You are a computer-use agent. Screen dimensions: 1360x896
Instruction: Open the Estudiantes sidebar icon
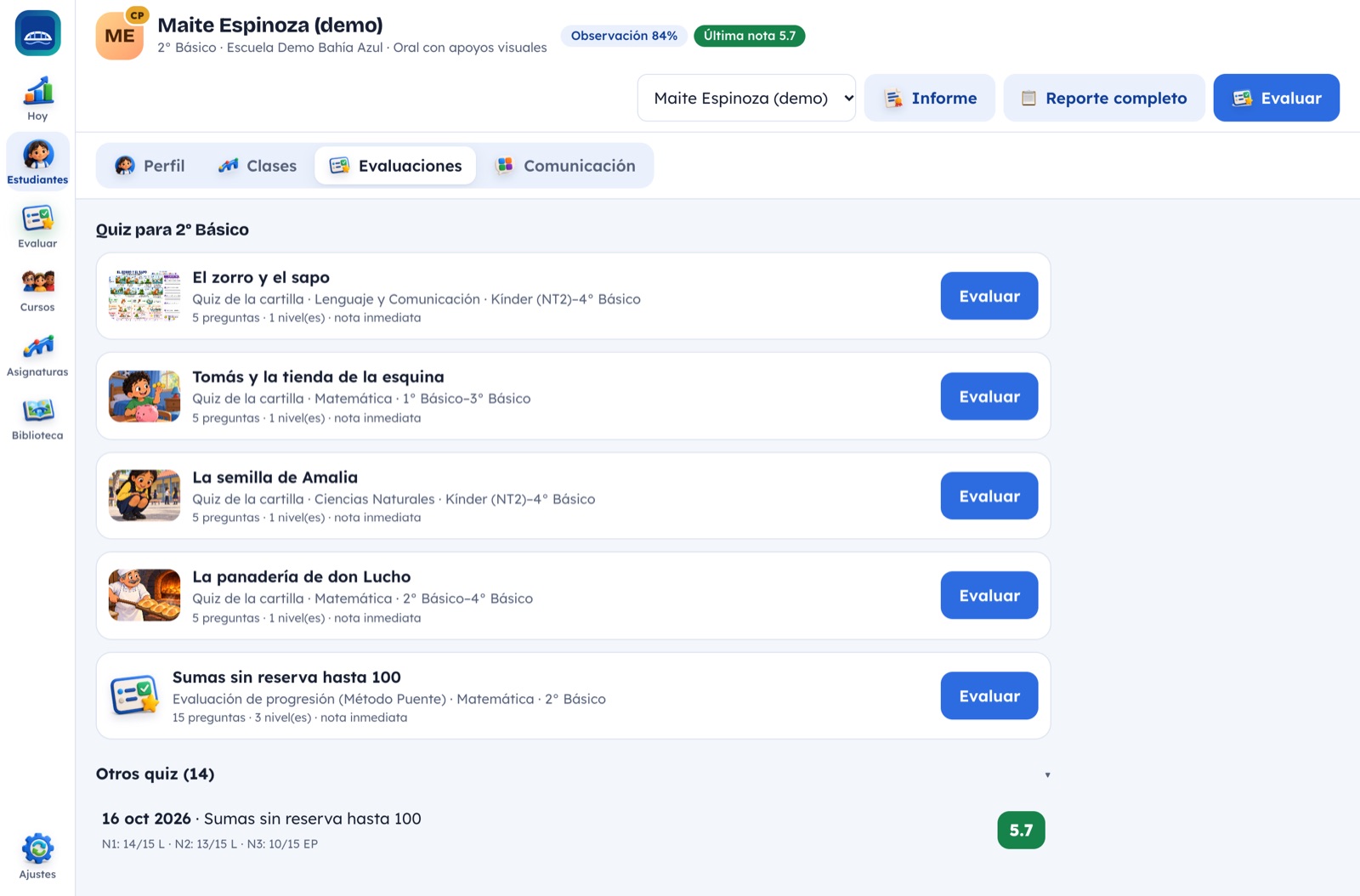pos(37,161)
